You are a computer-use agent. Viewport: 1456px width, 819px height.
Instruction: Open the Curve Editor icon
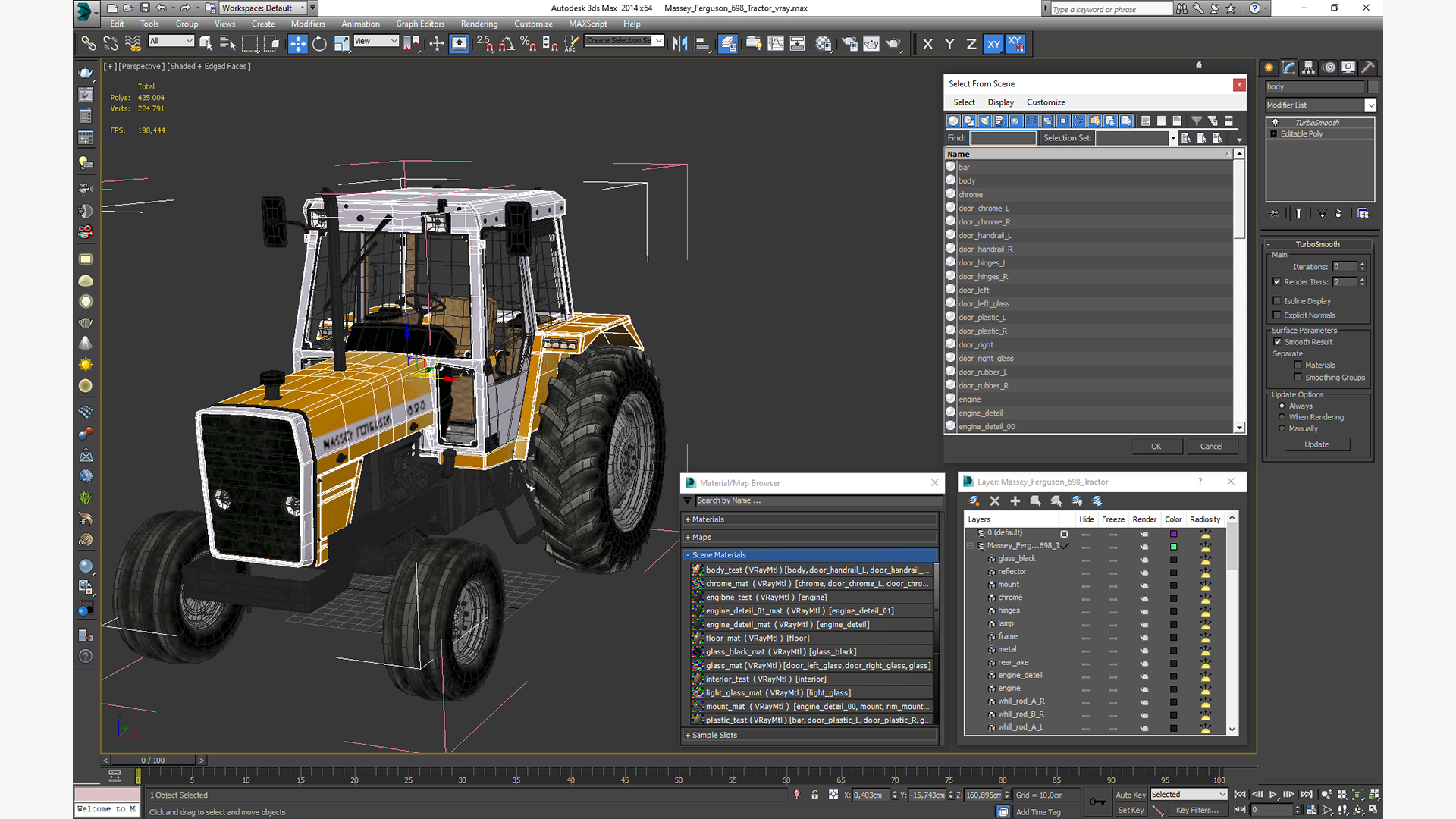point(776,44)
